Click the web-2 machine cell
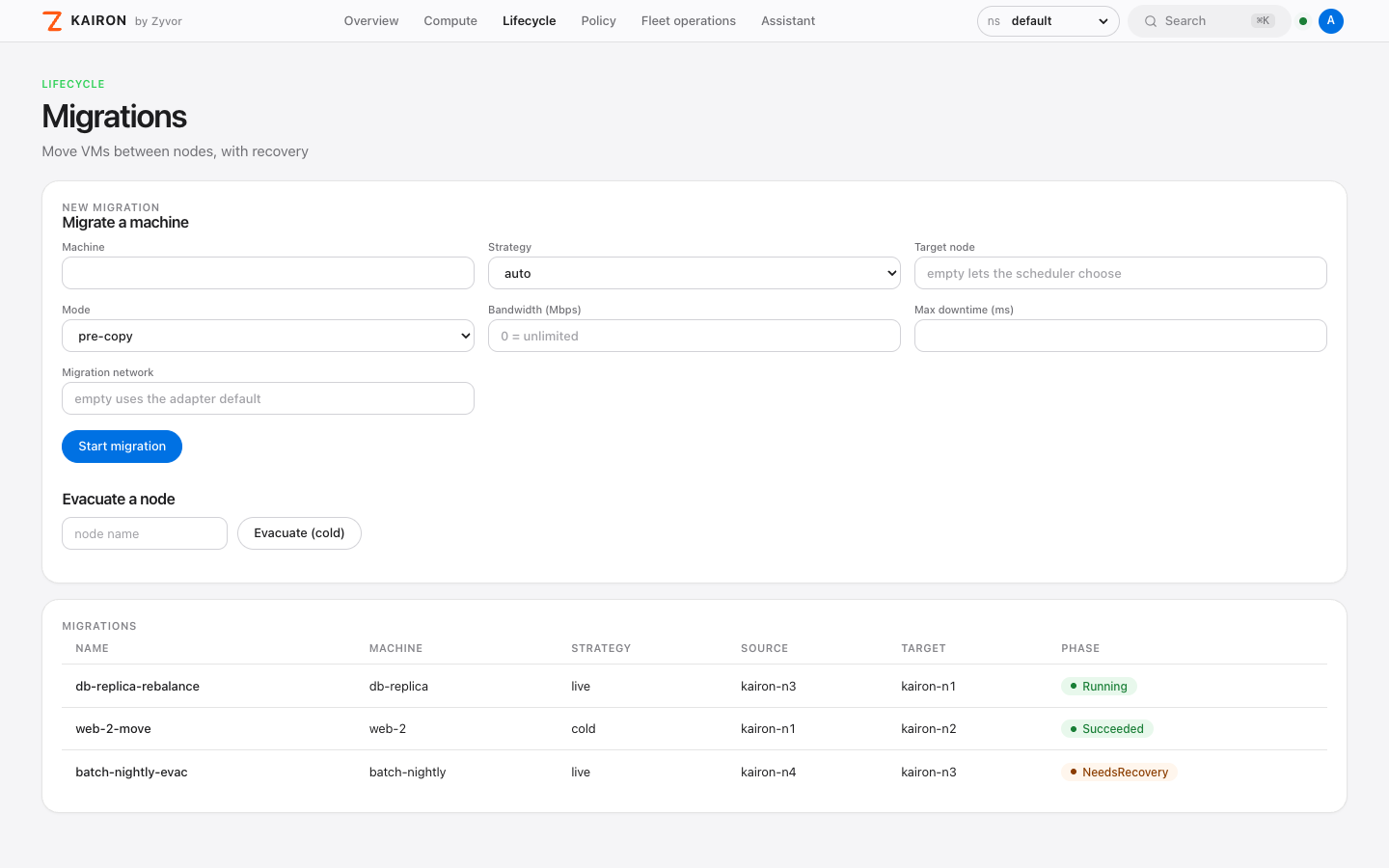This screenshot has height=868, width=1389. pyautogui.click(x=388, y=729)
